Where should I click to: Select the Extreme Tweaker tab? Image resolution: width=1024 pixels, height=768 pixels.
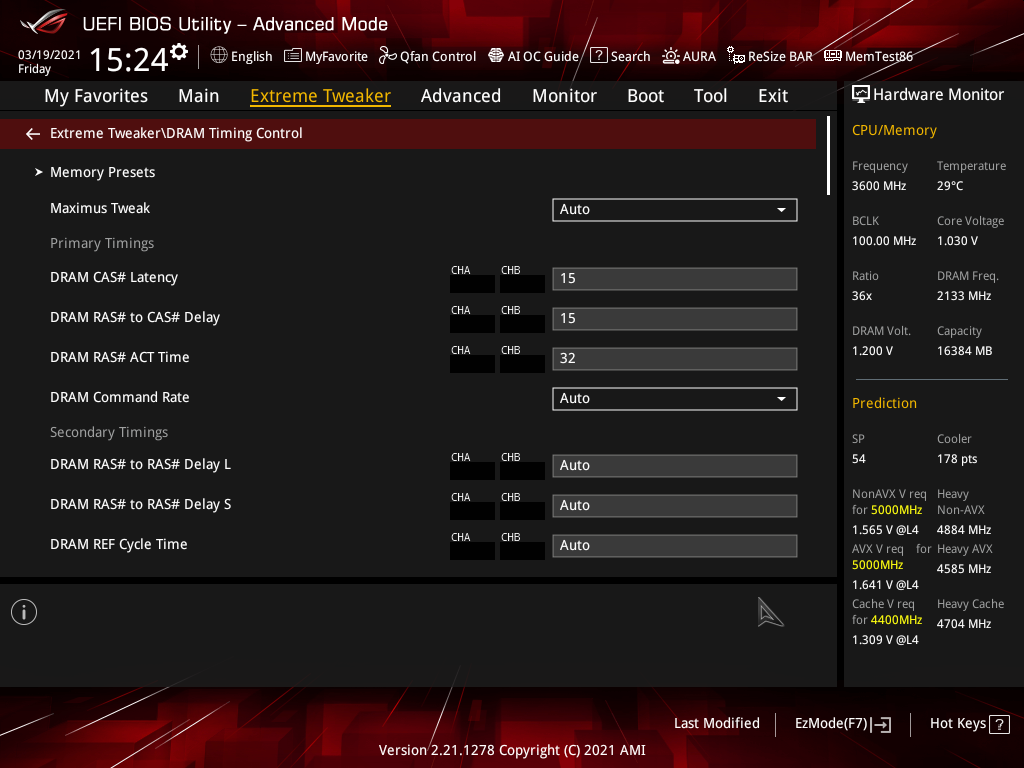tap(321, 96)
